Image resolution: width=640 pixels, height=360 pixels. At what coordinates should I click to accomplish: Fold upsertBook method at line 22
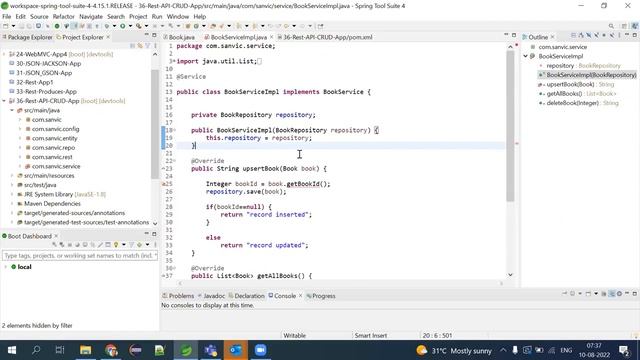click(x=175, y=161)
